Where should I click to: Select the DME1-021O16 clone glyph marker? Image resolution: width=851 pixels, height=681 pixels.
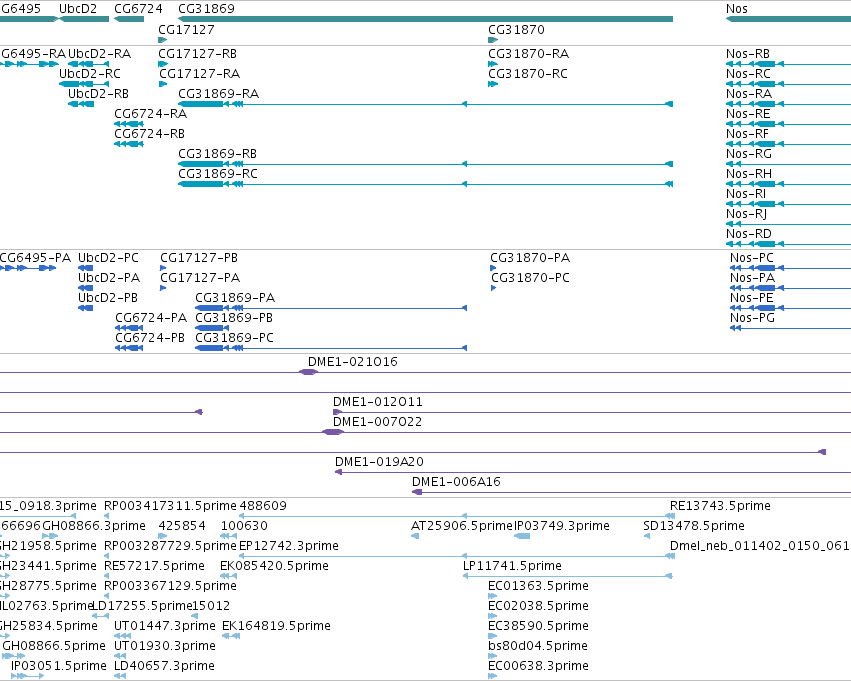308,372
